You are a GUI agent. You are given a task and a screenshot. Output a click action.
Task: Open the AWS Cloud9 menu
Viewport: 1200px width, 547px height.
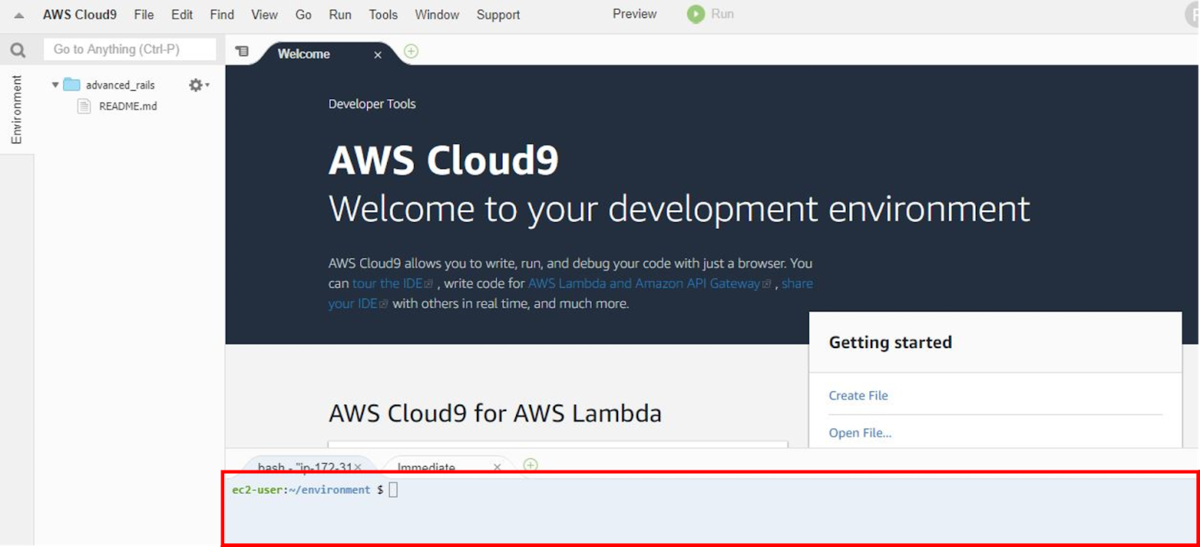point(80,15)
